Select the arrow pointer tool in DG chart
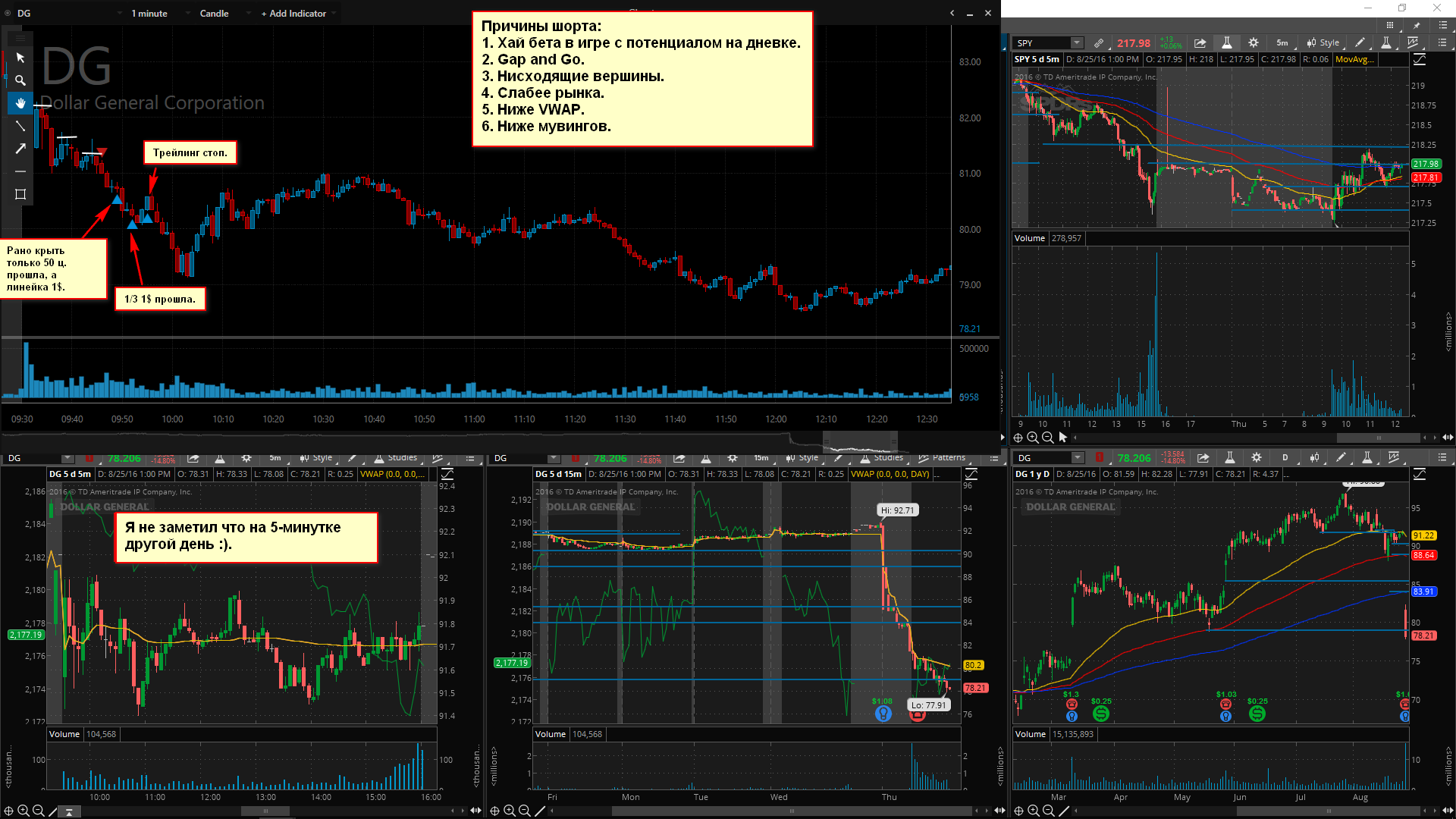Viewport: 1456px width, 819px height. 20,58
